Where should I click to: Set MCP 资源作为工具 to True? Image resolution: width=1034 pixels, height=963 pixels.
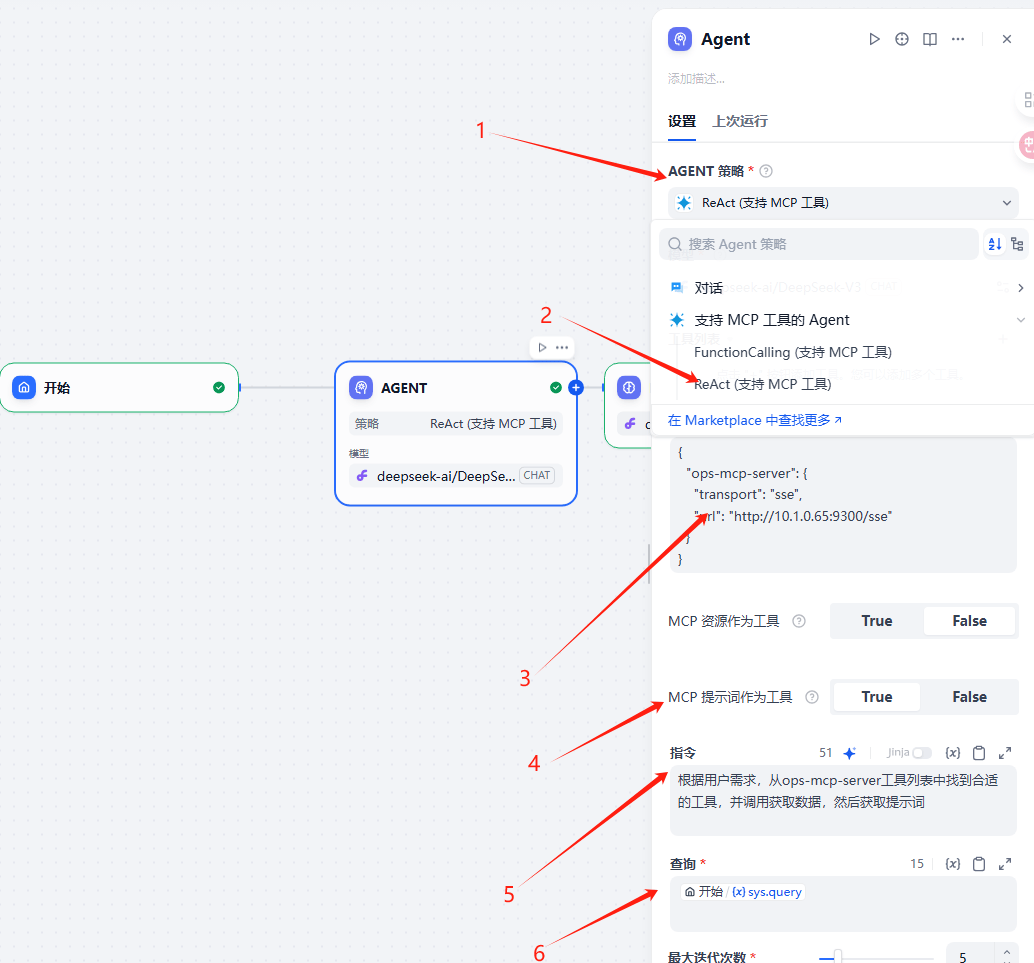click(877, 621)
